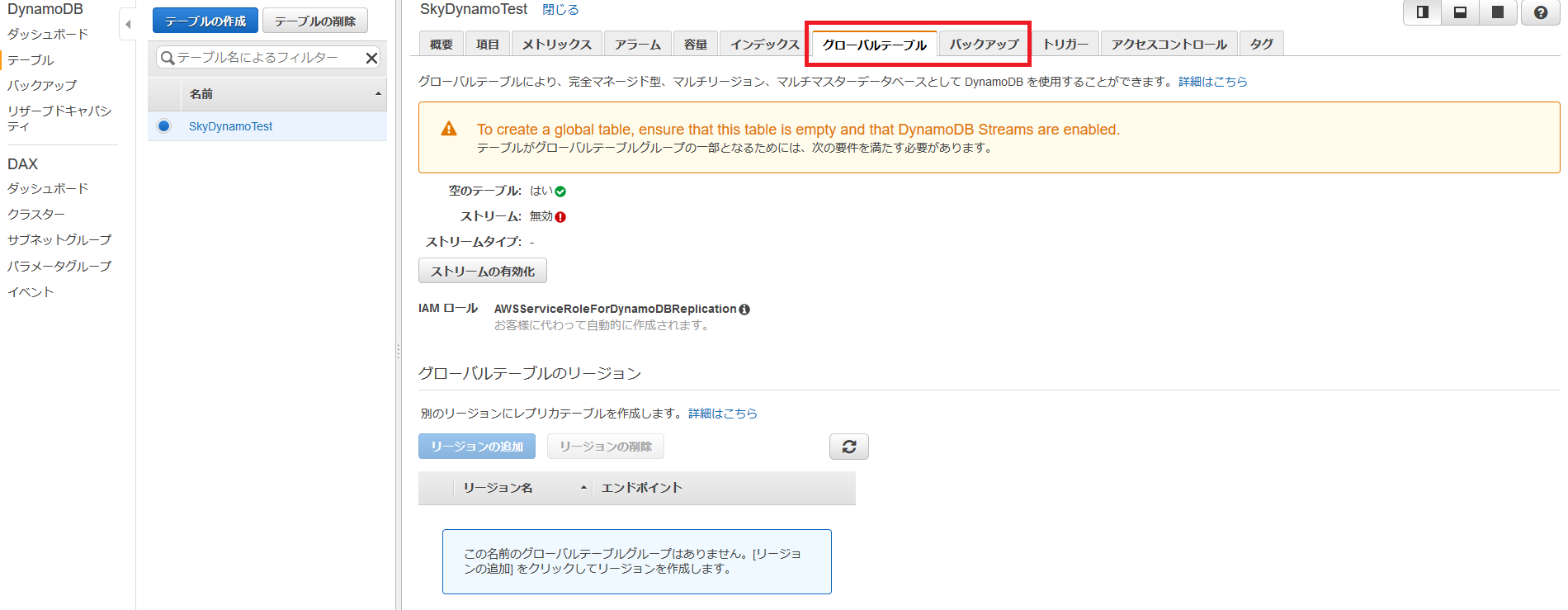Open the メトリックス tab
The width and height of the screenshot is (1568, 610).
[x=557, y=44]
